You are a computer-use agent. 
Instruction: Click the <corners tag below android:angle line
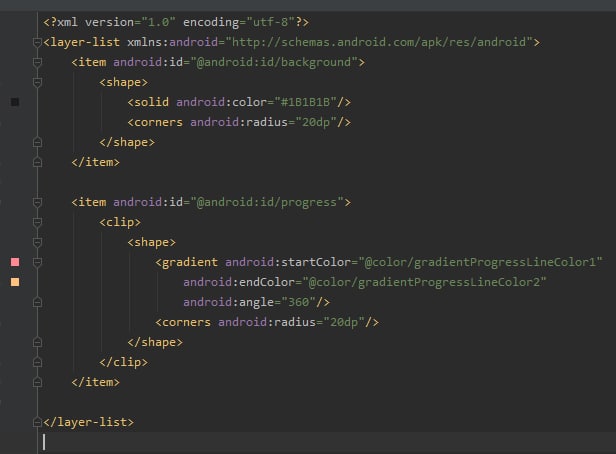pyautogui.click(x=183, y=322)
